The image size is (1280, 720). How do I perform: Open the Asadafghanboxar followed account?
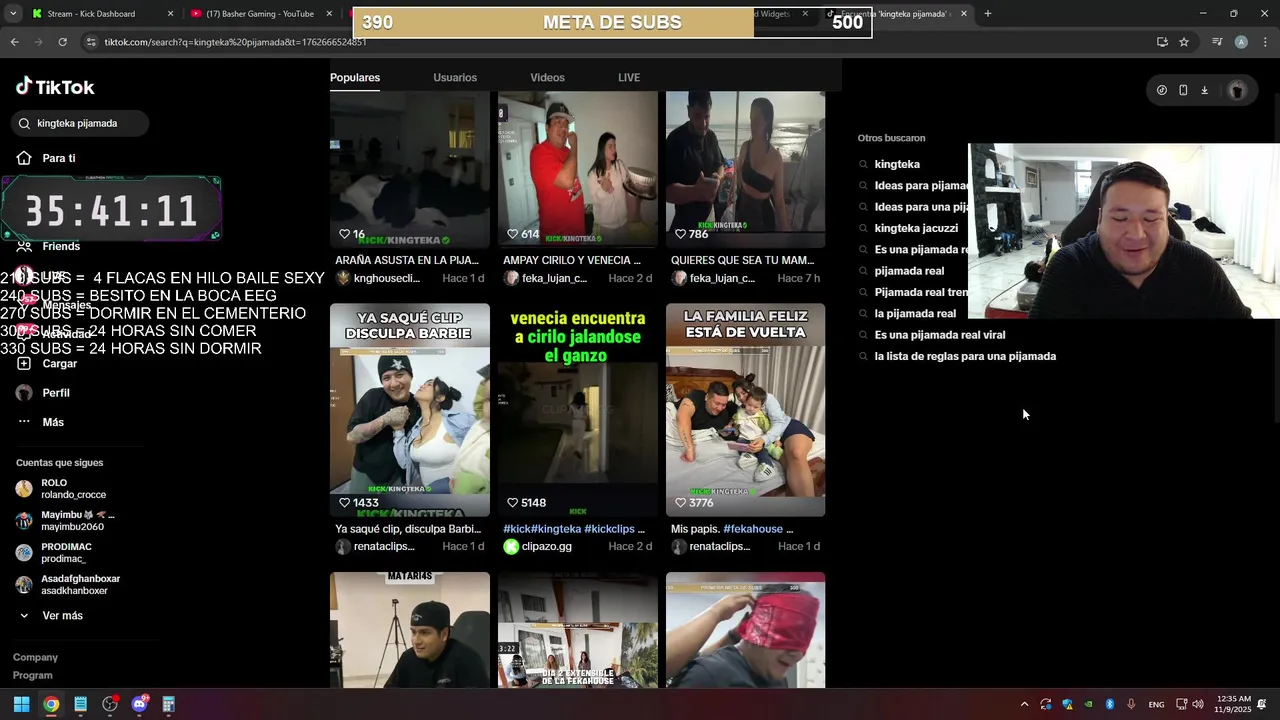[x=68, y=585]
